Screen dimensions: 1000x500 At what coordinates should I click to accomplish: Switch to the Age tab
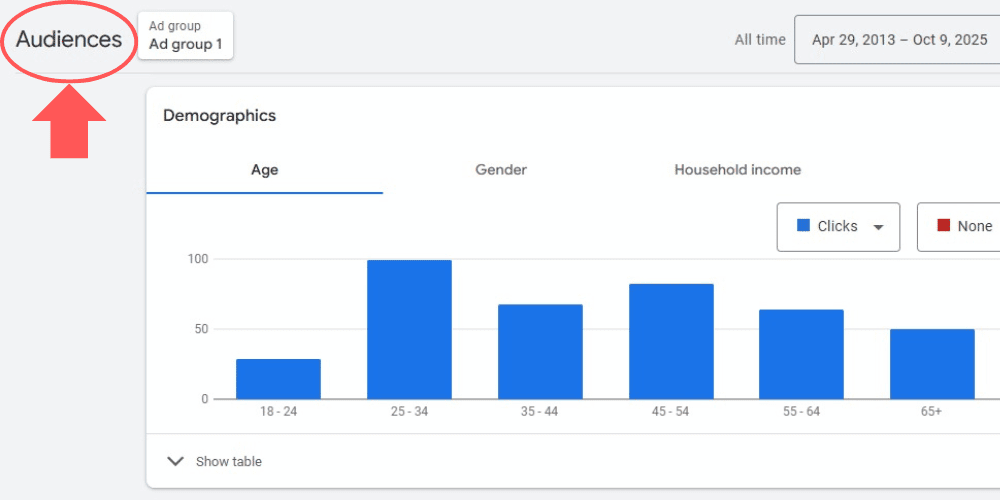(264, 170)
